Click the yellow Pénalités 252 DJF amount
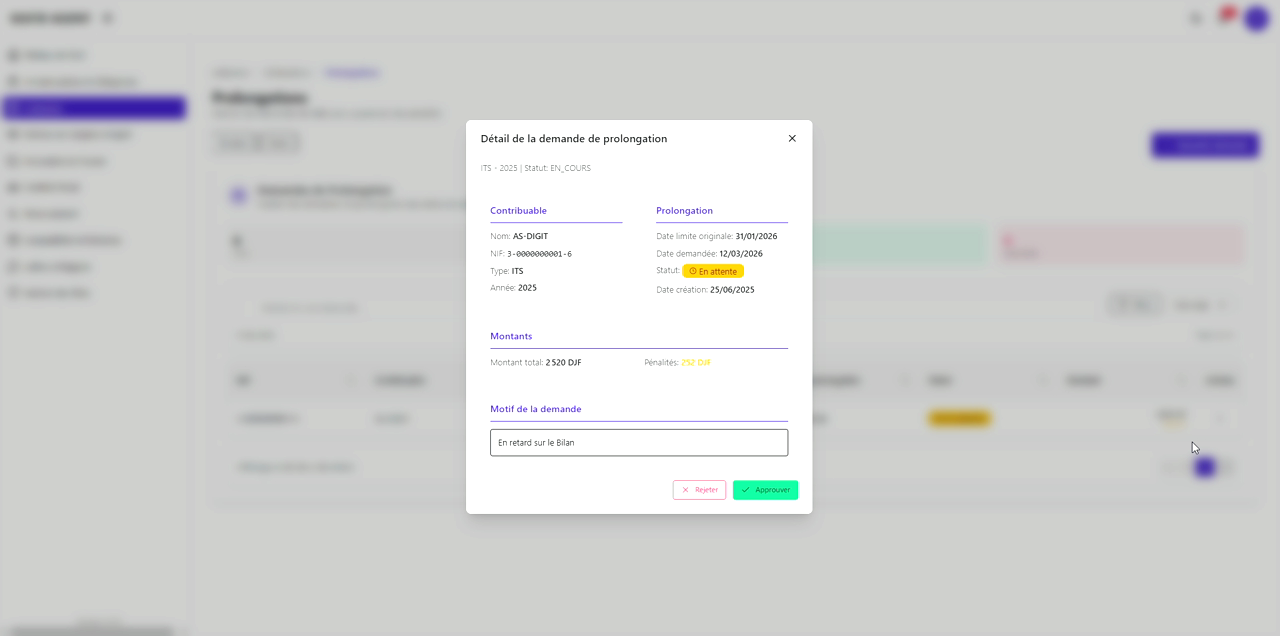This screenshot has height=636, width=1280. pos(695,362)
